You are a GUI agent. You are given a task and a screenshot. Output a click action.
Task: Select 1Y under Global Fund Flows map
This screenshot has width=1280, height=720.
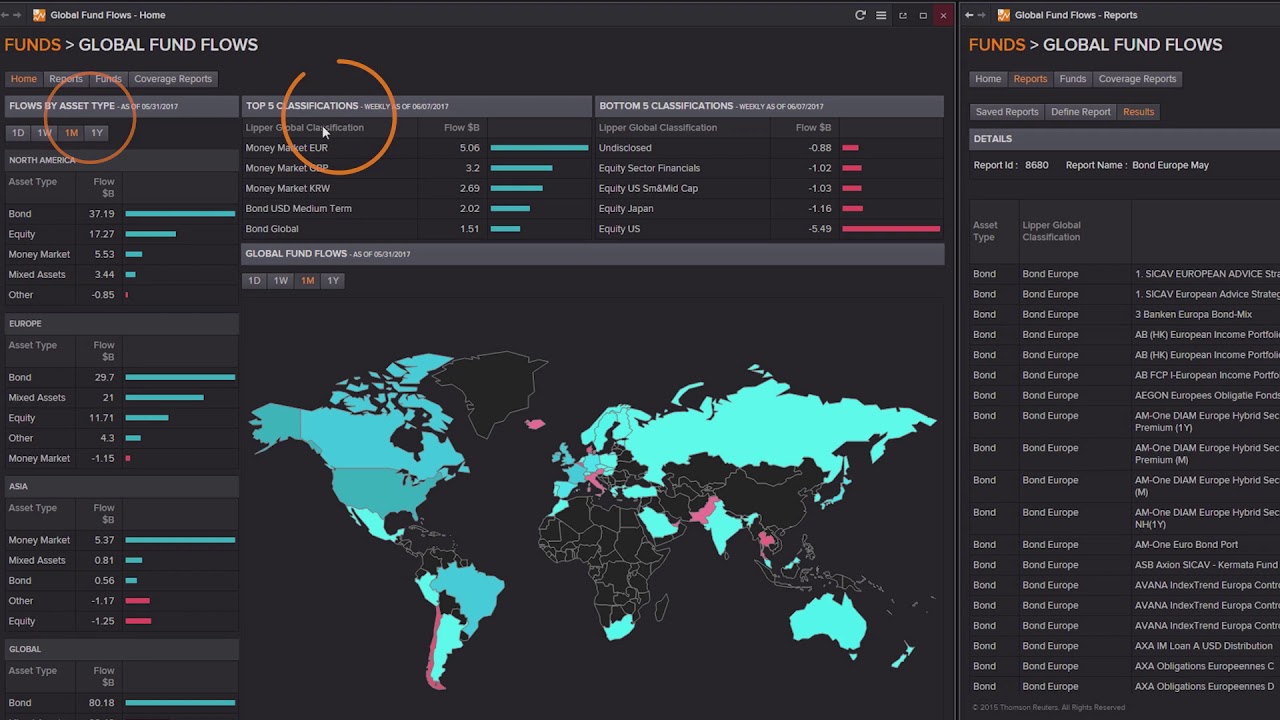[x=333, y=280]
